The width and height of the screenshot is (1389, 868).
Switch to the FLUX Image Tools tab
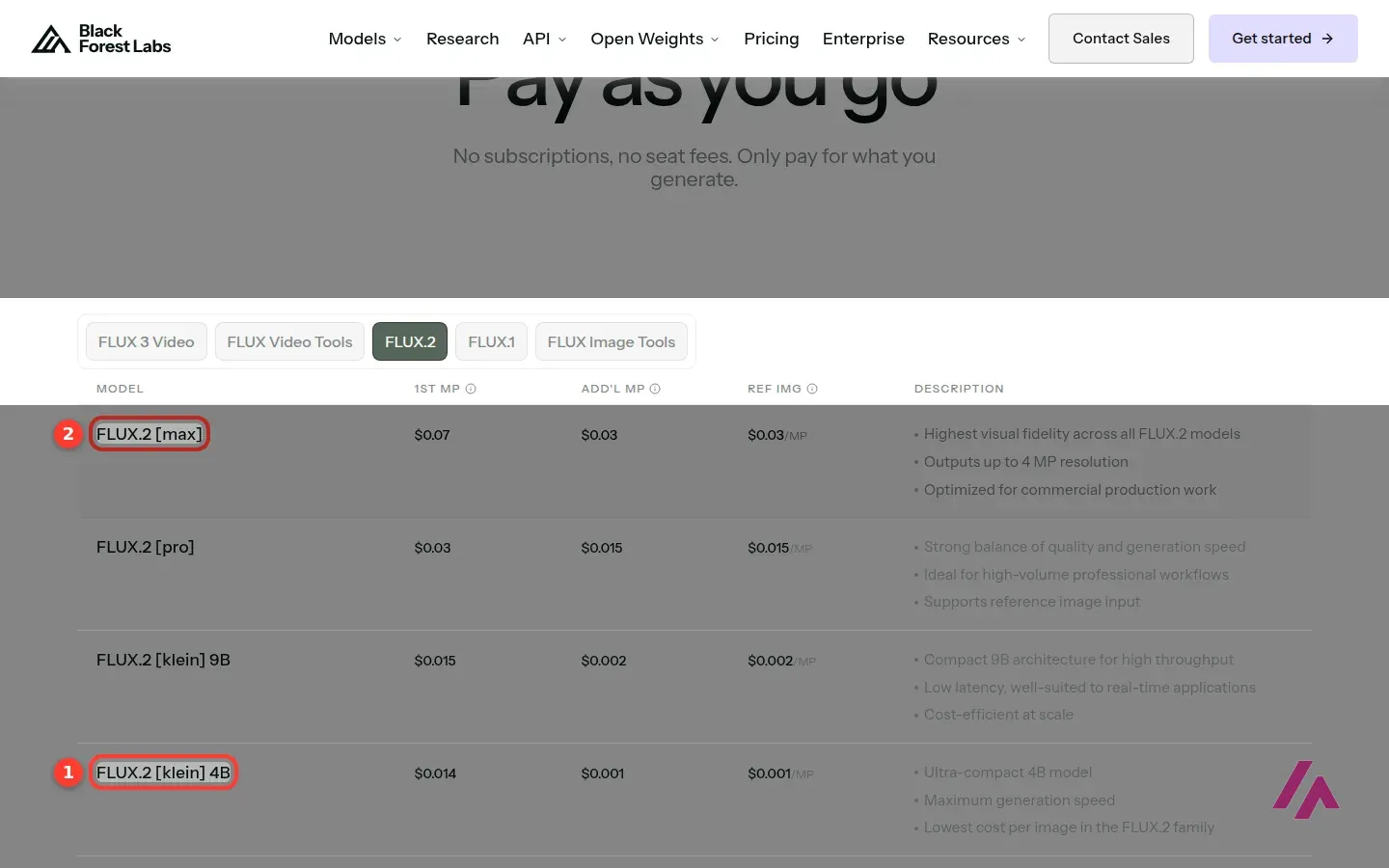click(612, 341)
